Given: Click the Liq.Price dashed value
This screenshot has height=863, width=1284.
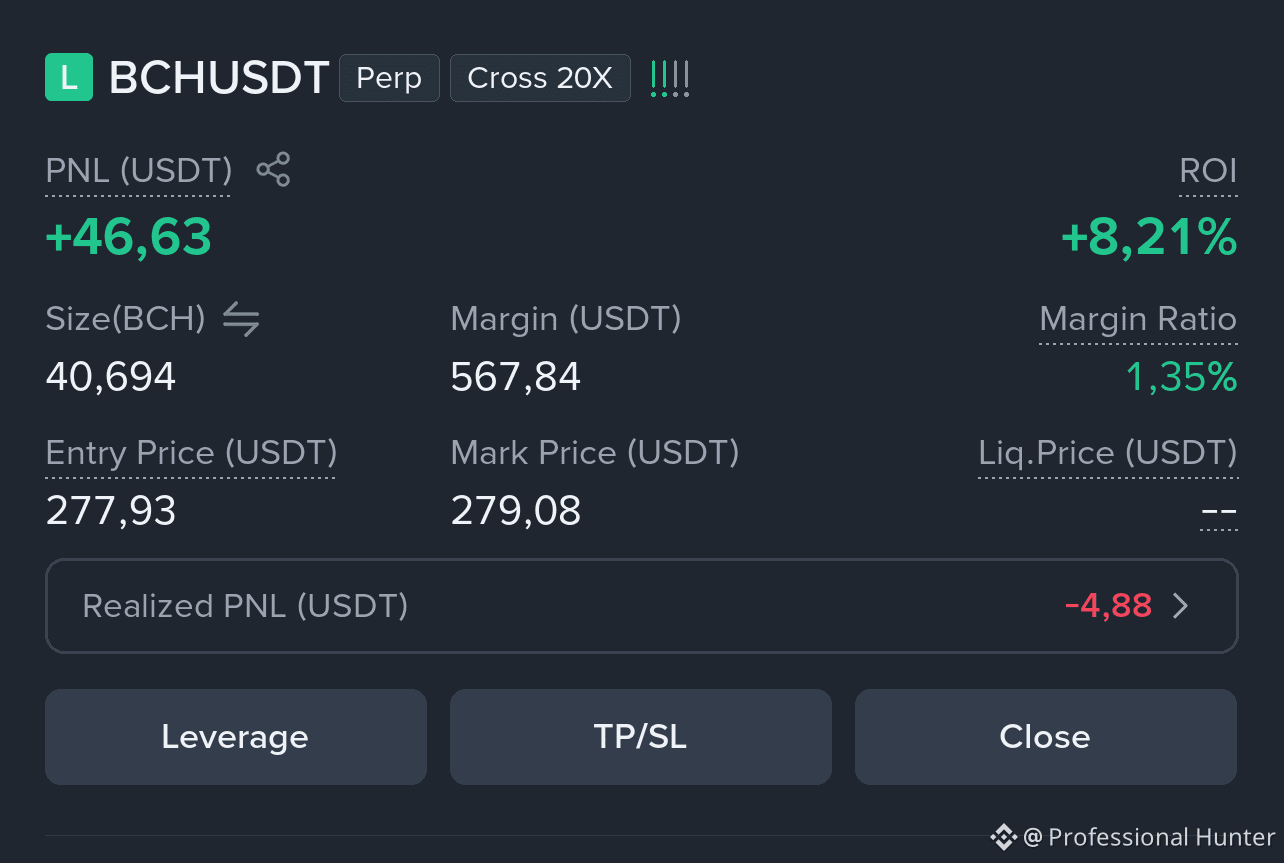Looking at the screenshot, I should pyautogui.click(x=1219, y=513).
